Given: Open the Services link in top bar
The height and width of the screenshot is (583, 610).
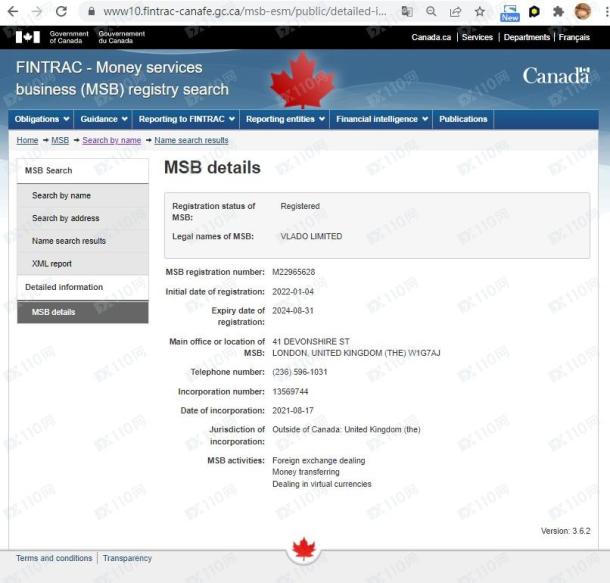Looking at the screenshot, I should click(x=477, y=37).
